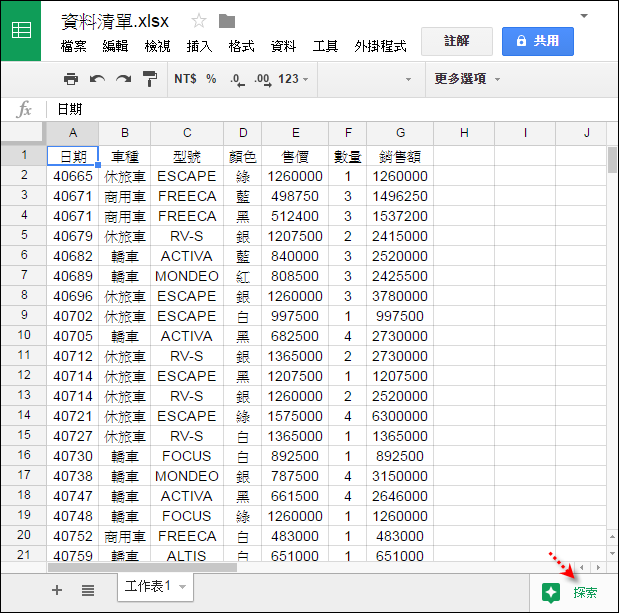The width and height of the screenshot is (619, 613).
Task: Select cell with value 6300000
Action: (400, 416)
